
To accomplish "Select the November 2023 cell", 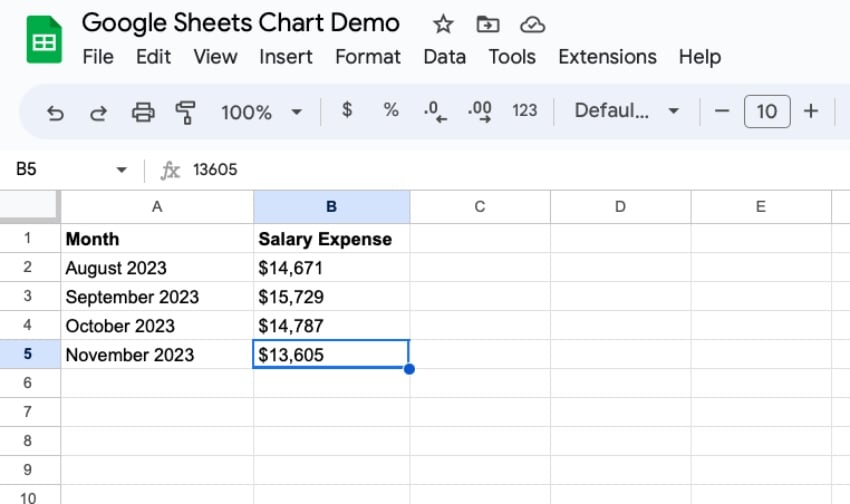I will click(157, 354).
